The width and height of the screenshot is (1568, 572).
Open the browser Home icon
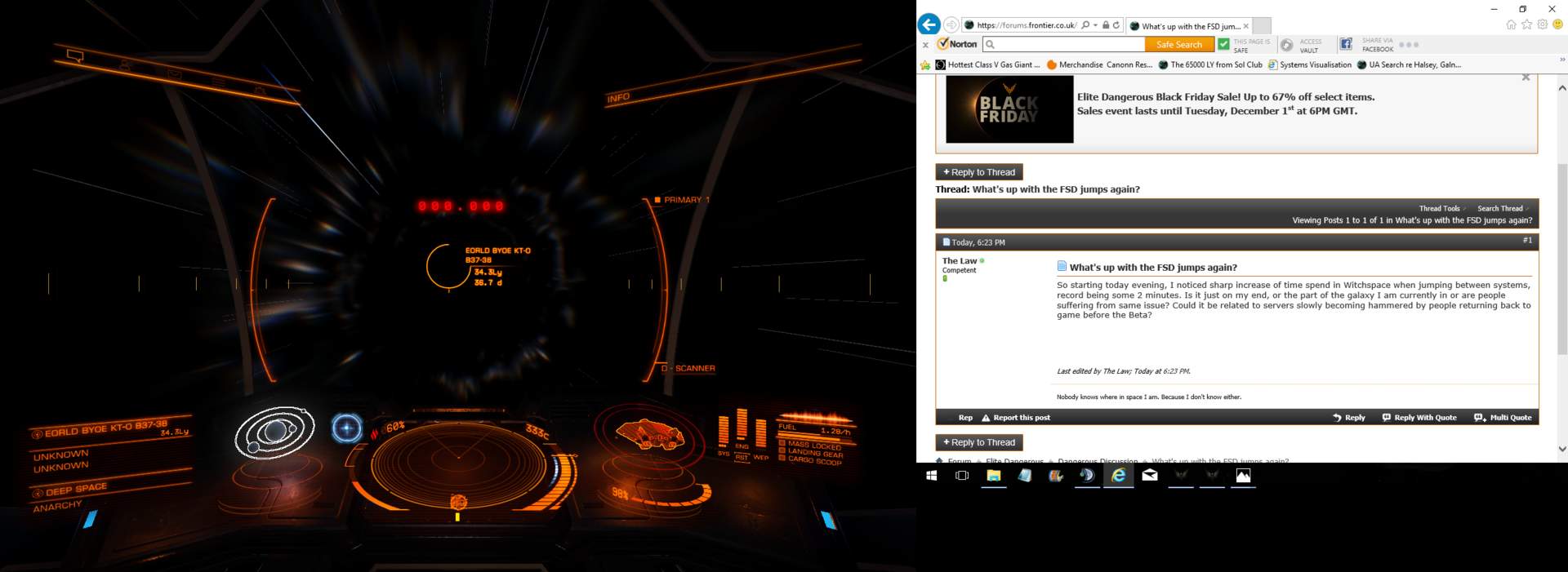coord(1511,24)
